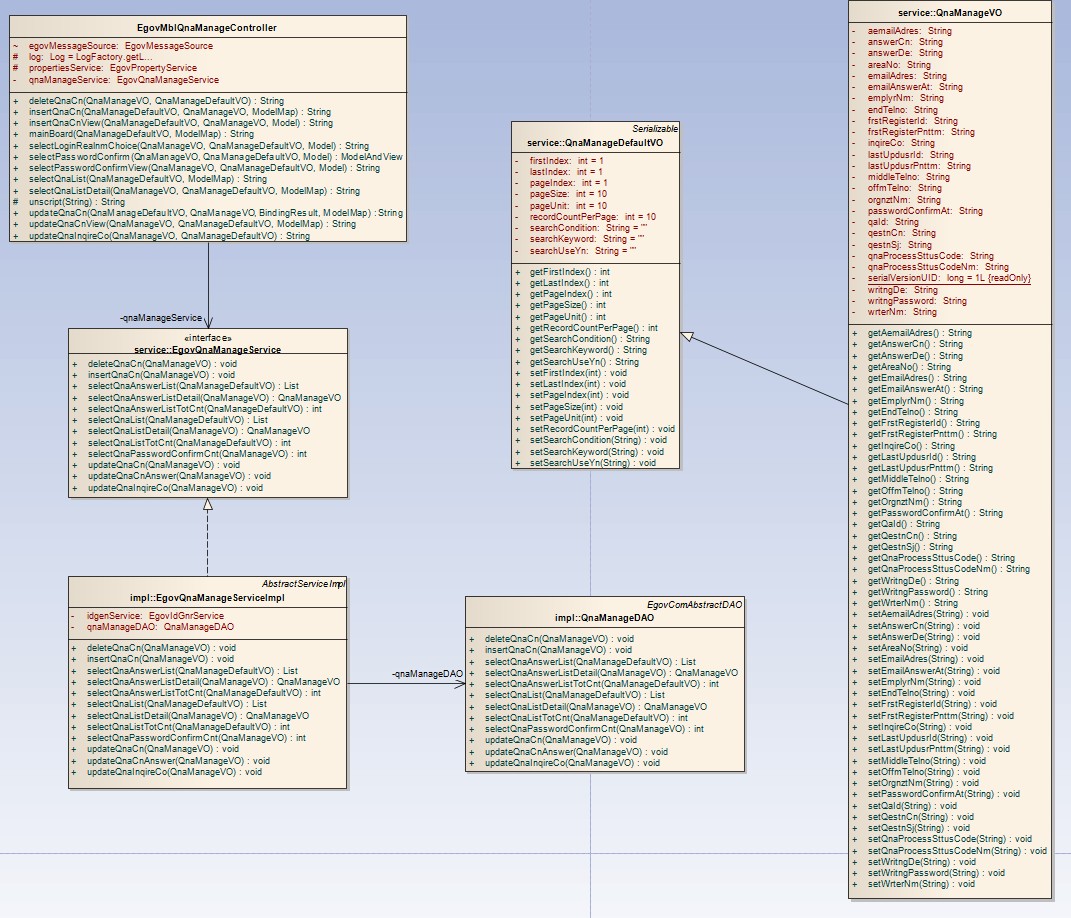Click the mainBoard method in the controller

tap(140, 134)
